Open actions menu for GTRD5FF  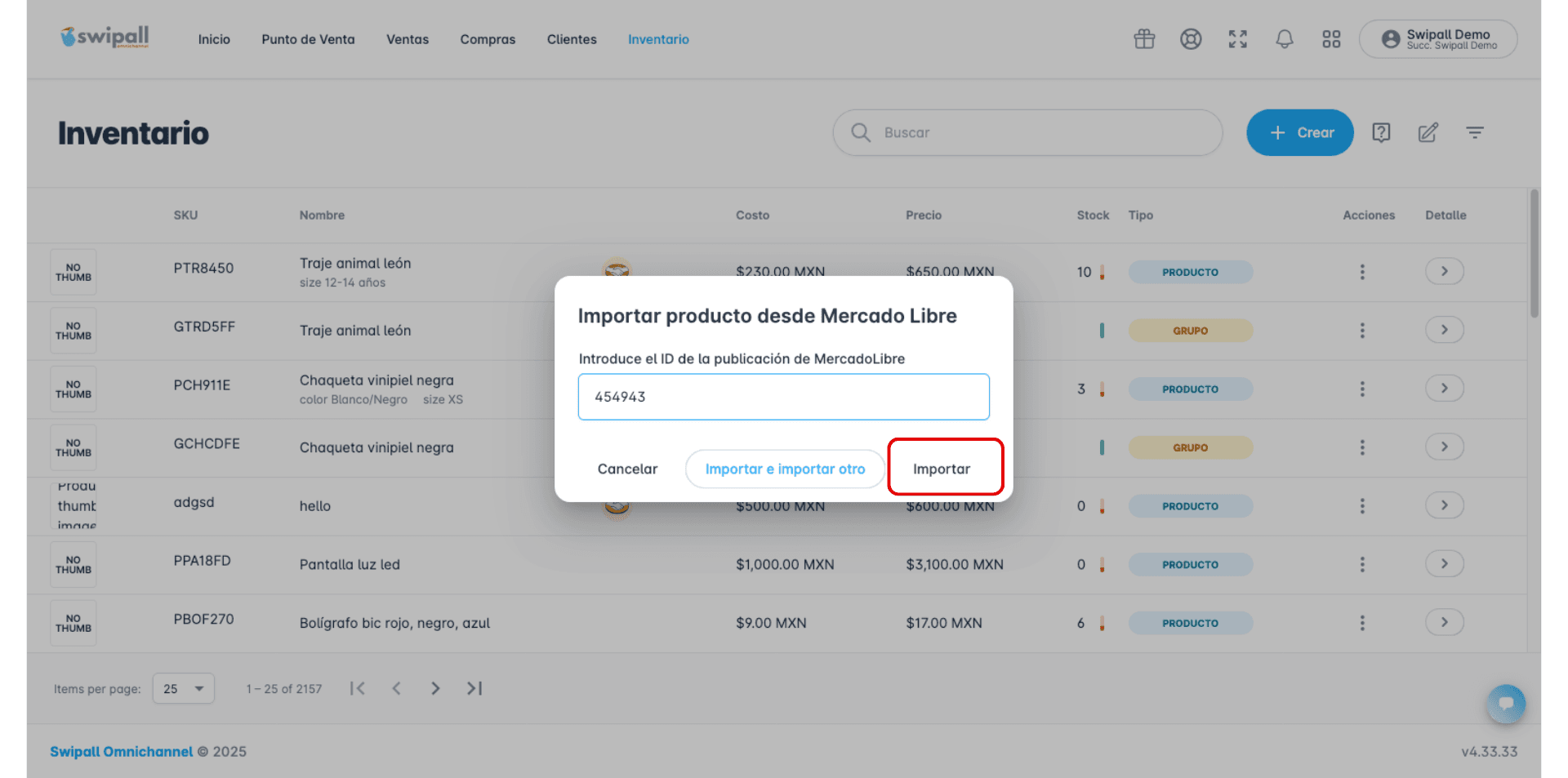pyautogui.click(x=1362, y=331)
